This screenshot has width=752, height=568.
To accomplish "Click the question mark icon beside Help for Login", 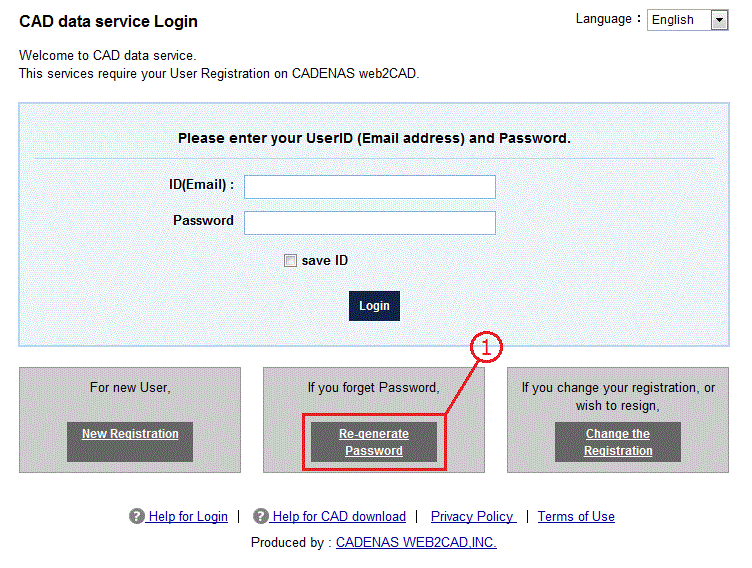I will tap(137, 516).
